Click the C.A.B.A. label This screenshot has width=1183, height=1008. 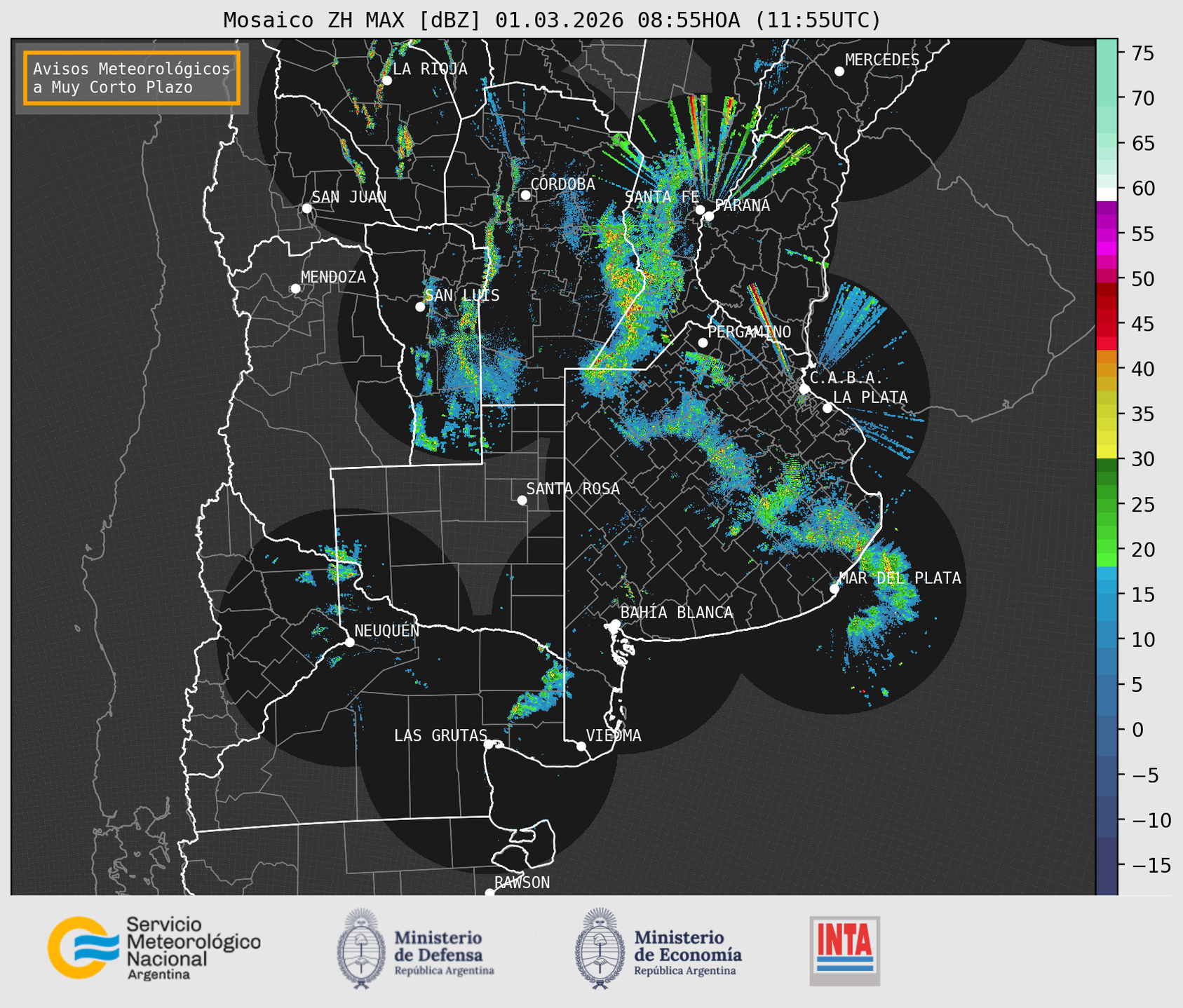[846, 379]
